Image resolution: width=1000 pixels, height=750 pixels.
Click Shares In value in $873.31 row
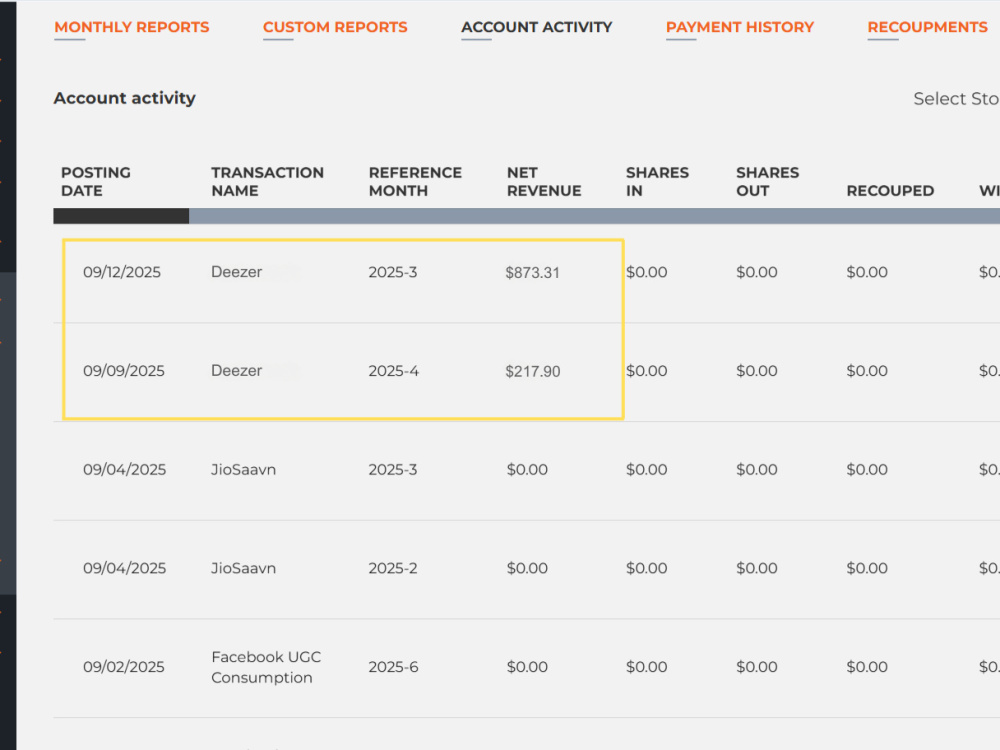click(x=647, y=272)
